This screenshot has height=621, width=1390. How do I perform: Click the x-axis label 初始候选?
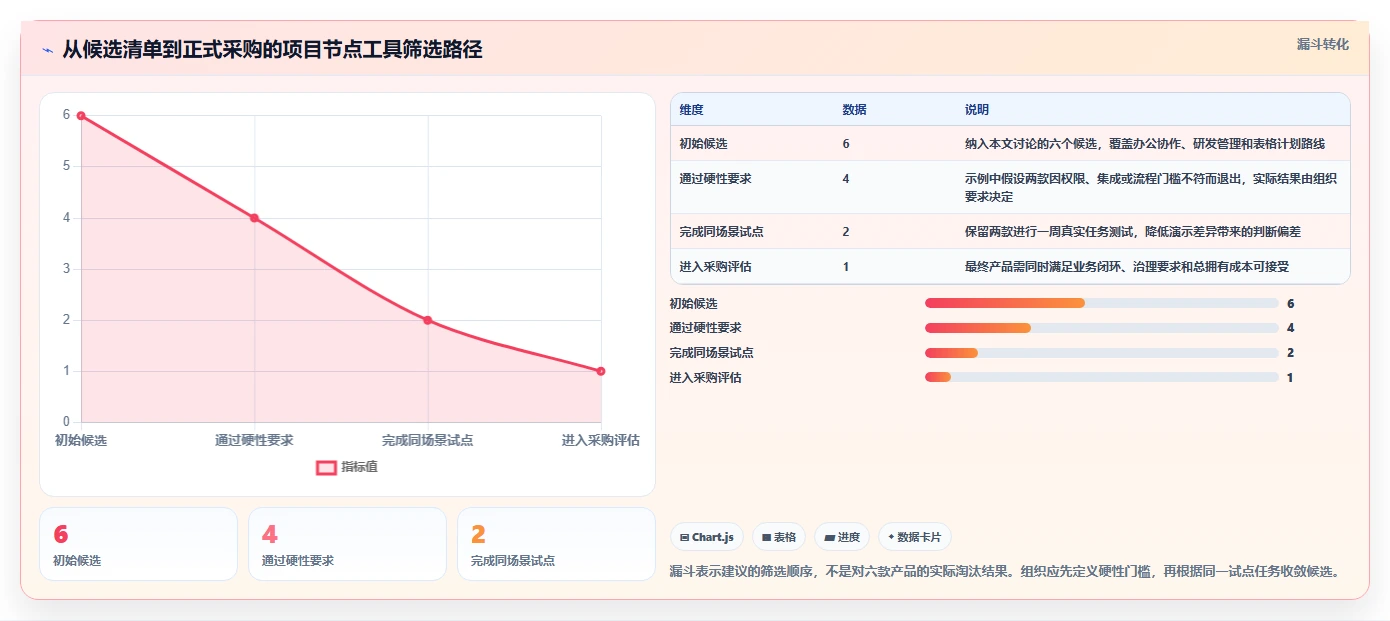81,440
